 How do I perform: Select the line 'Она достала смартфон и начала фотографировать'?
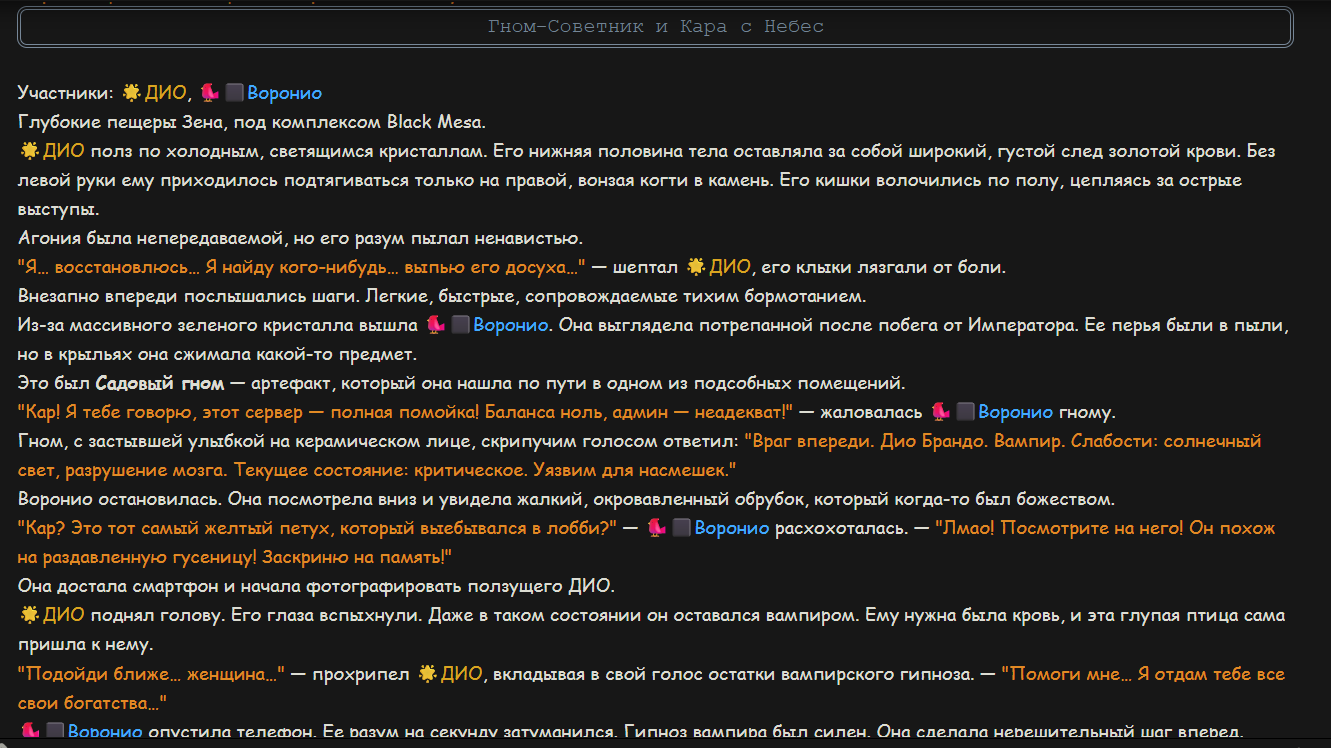(x=317, y=586)
